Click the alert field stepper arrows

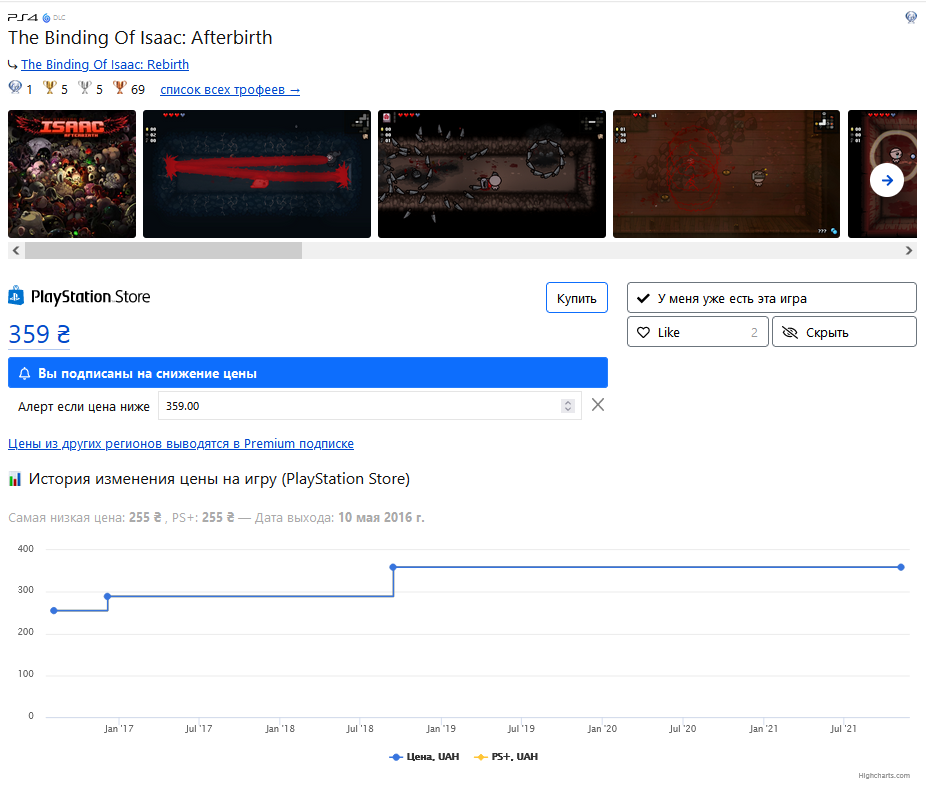point(568,406)
